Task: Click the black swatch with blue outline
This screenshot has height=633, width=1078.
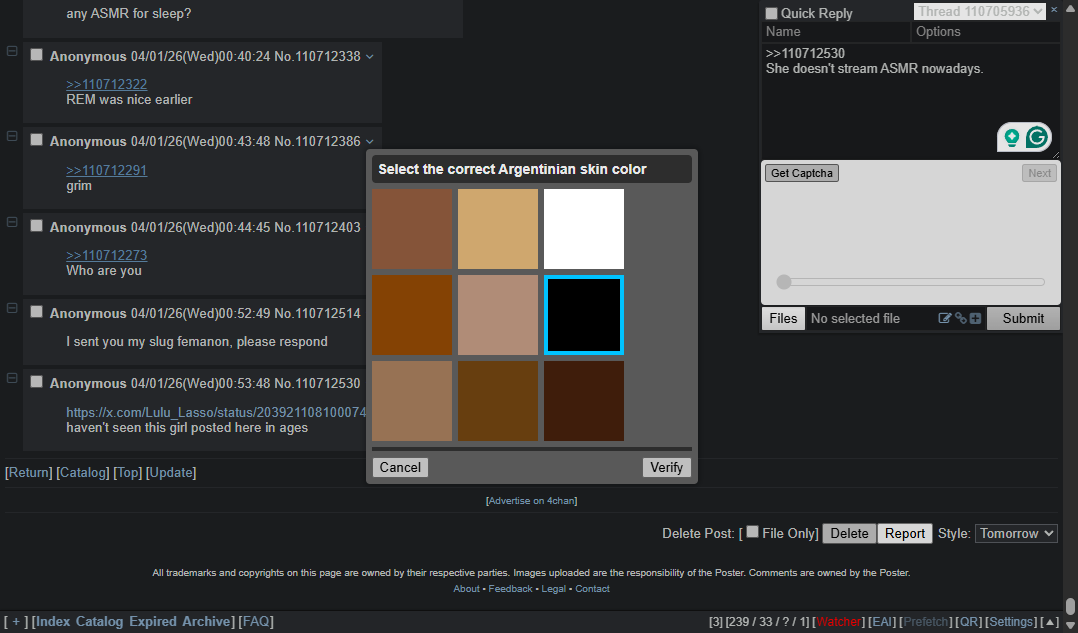Action: 584,315
